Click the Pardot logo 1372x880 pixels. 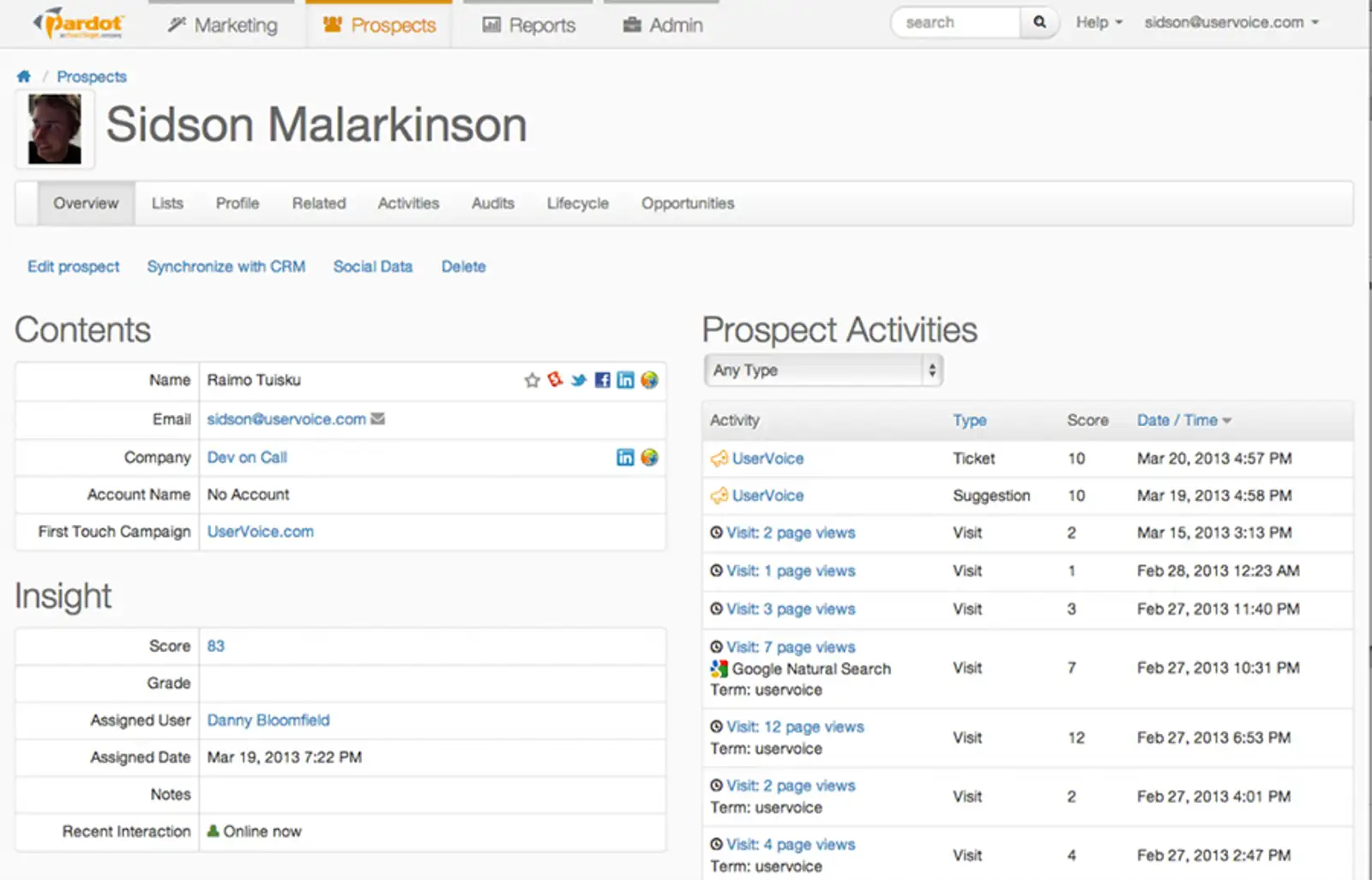tap(78, 23)
